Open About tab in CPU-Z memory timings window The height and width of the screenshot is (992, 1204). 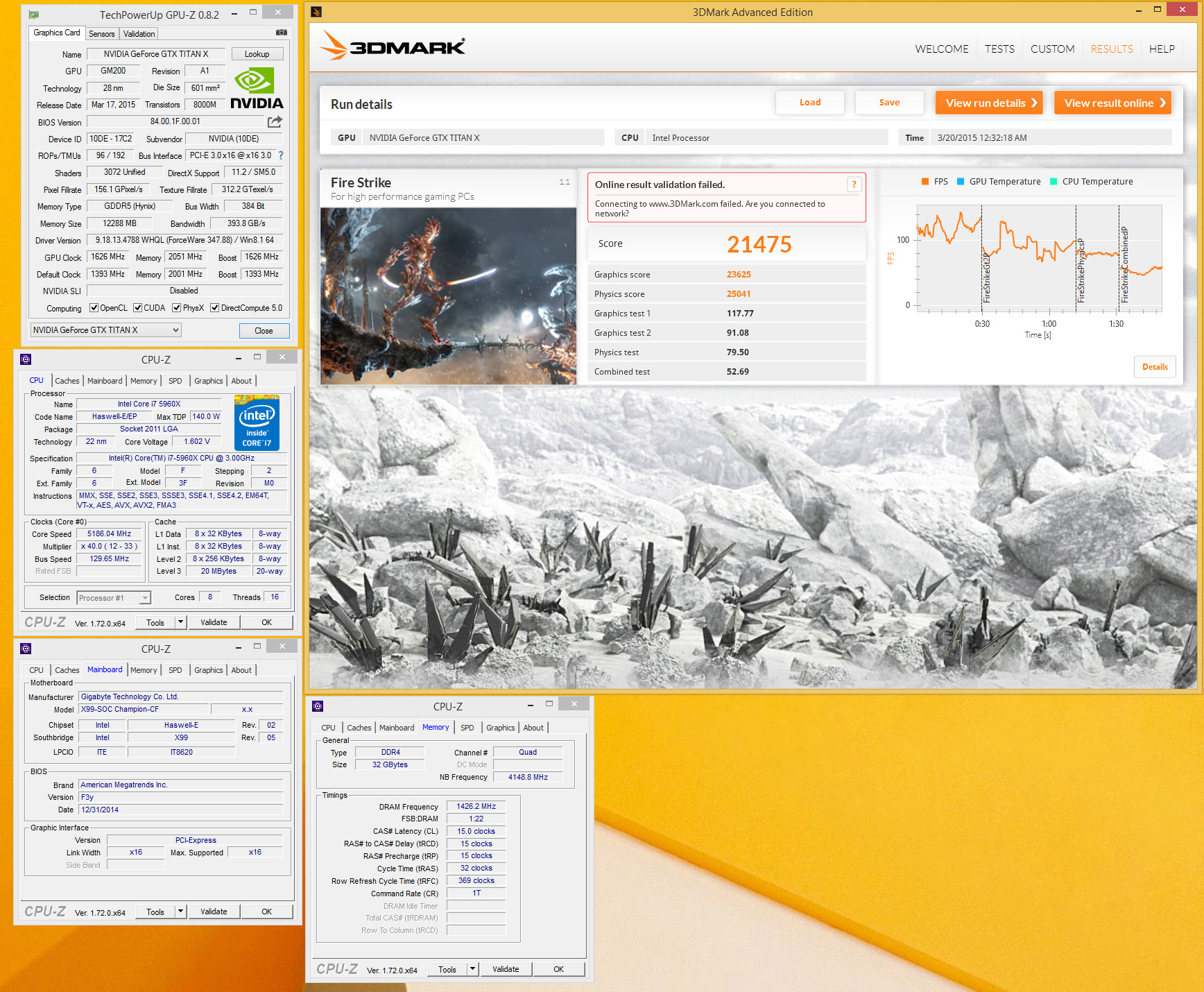pyautogui.click(x=533, y=728)
